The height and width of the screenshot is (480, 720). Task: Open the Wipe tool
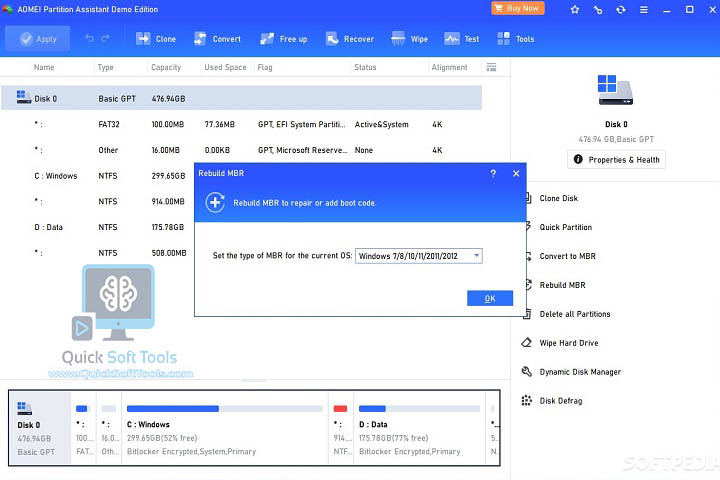coord(410,39)
